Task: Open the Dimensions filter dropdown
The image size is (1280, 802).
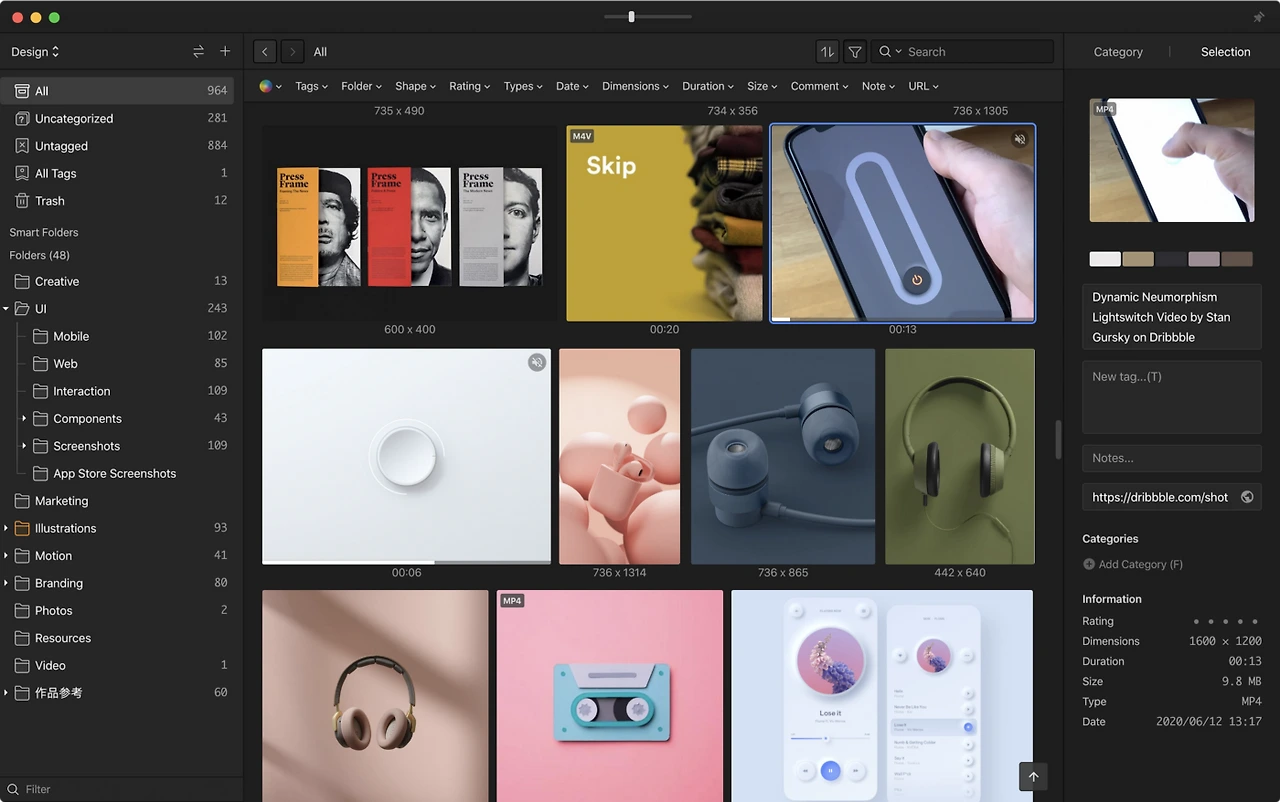Action: (636, 86)
